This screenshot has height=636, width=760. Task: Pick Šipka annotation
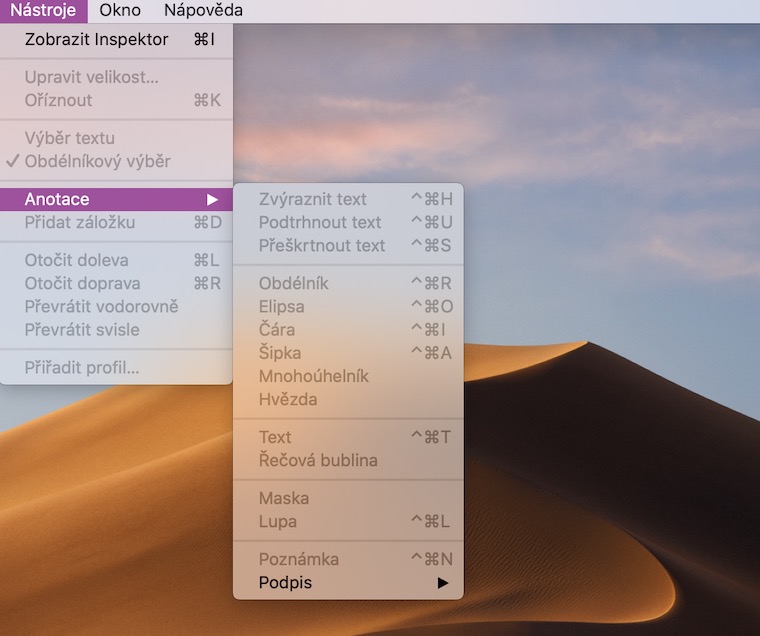[348, 353]
